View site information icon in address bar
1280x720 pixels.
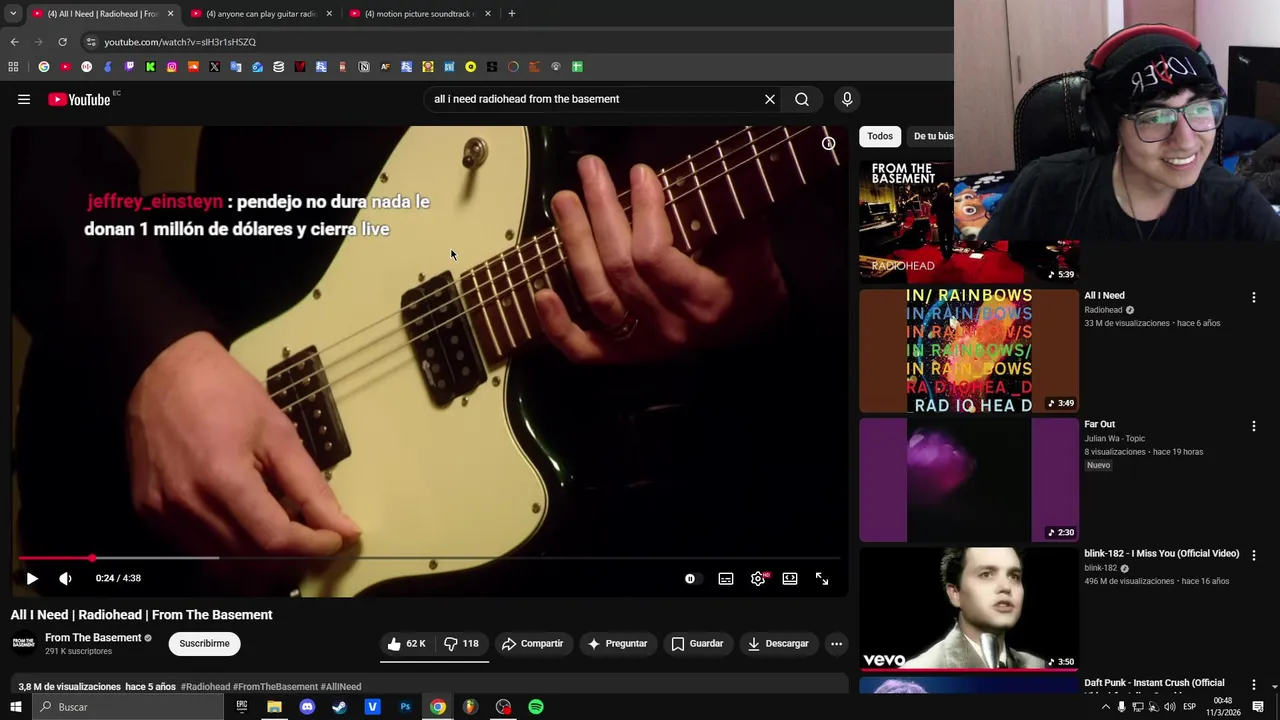(91, 42)
